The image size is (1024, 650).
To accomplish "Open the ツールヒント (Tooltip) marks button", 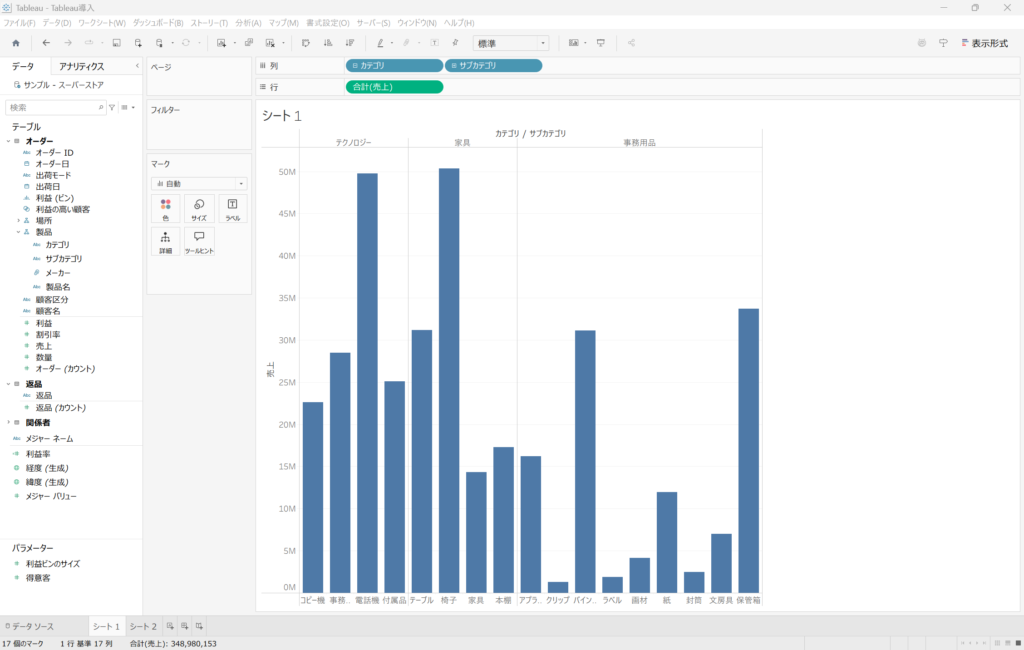I will (199, 241).
